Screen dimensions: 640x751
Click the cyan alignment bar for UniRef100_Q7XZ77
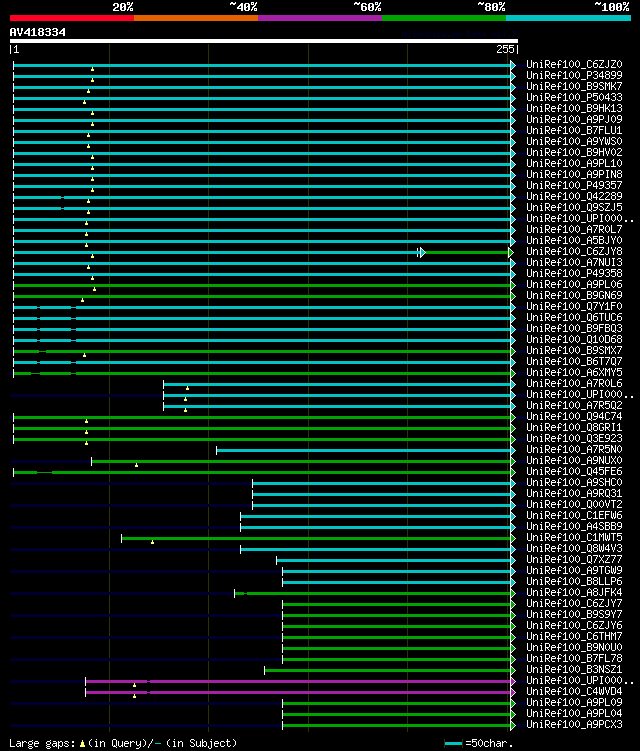(394, 561)
